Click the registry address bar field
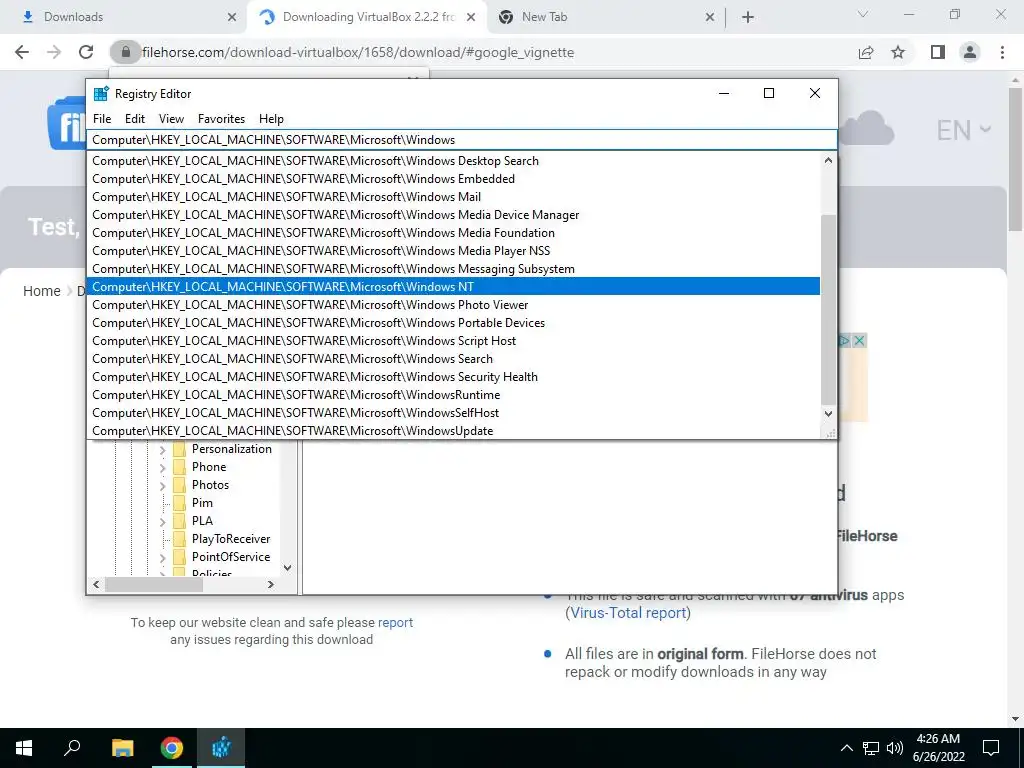Screen dimensions: 1024x768 [462, 140]
